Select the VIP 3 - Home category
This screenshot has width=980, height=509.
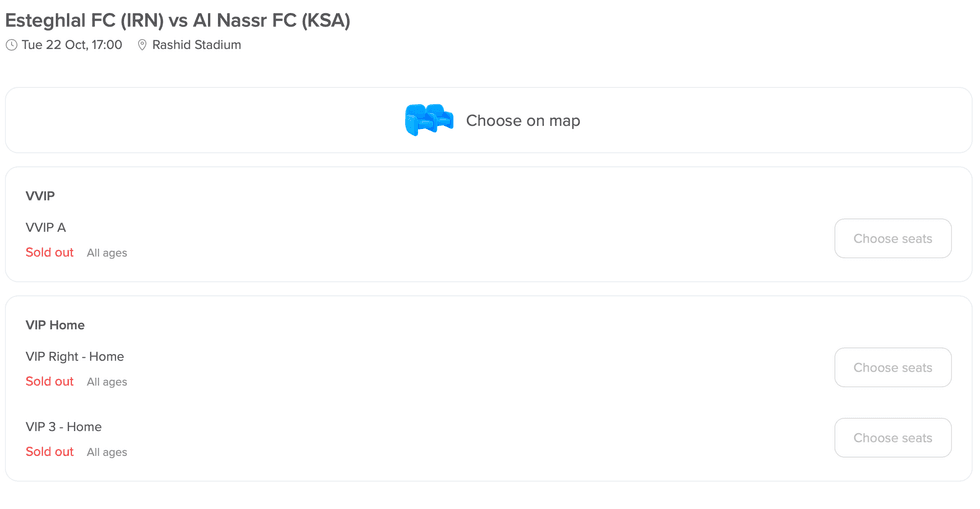[64, 427]
